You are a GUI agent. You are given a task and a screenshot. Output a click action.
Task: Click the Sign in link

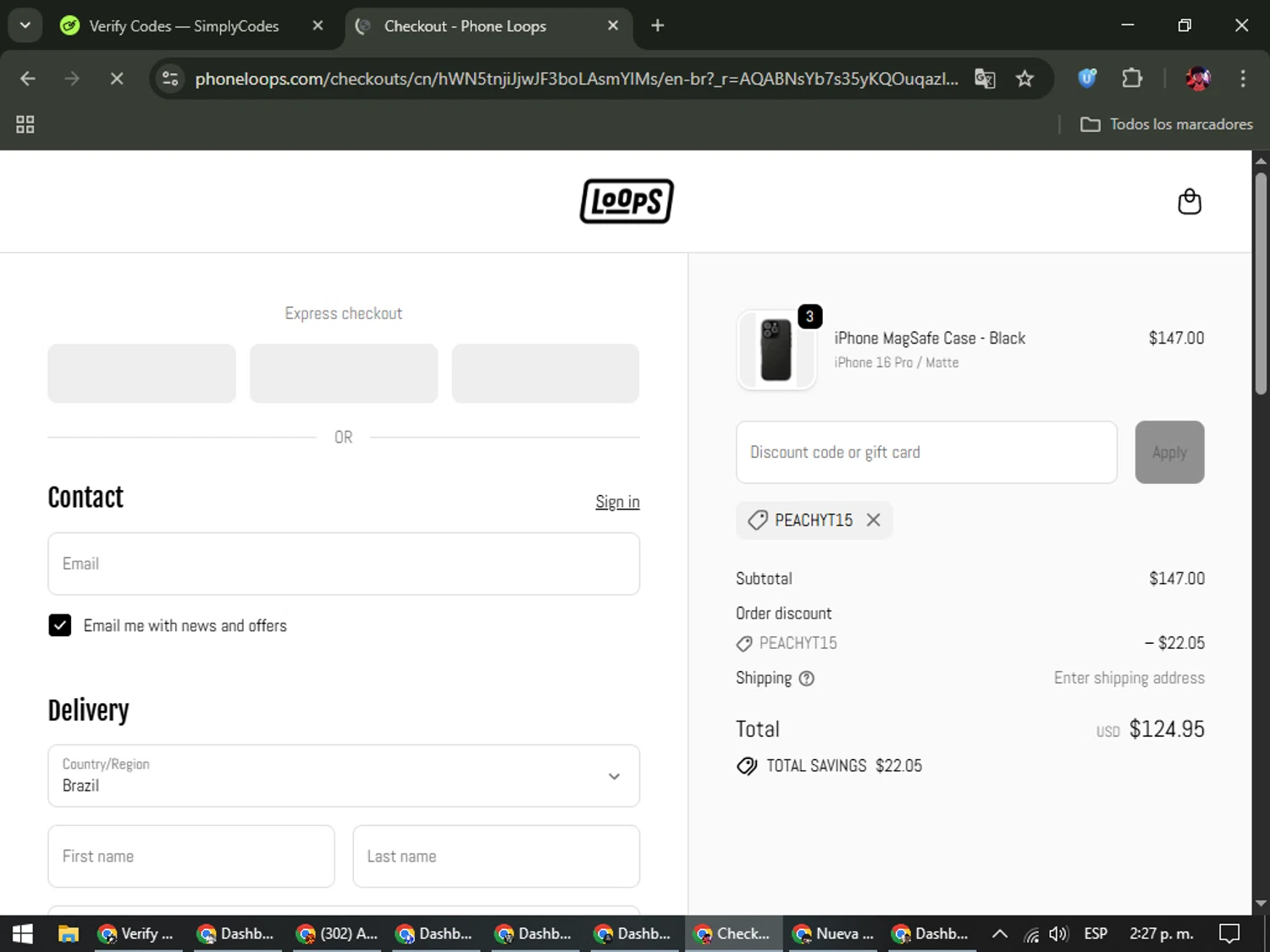click(617, 502)
